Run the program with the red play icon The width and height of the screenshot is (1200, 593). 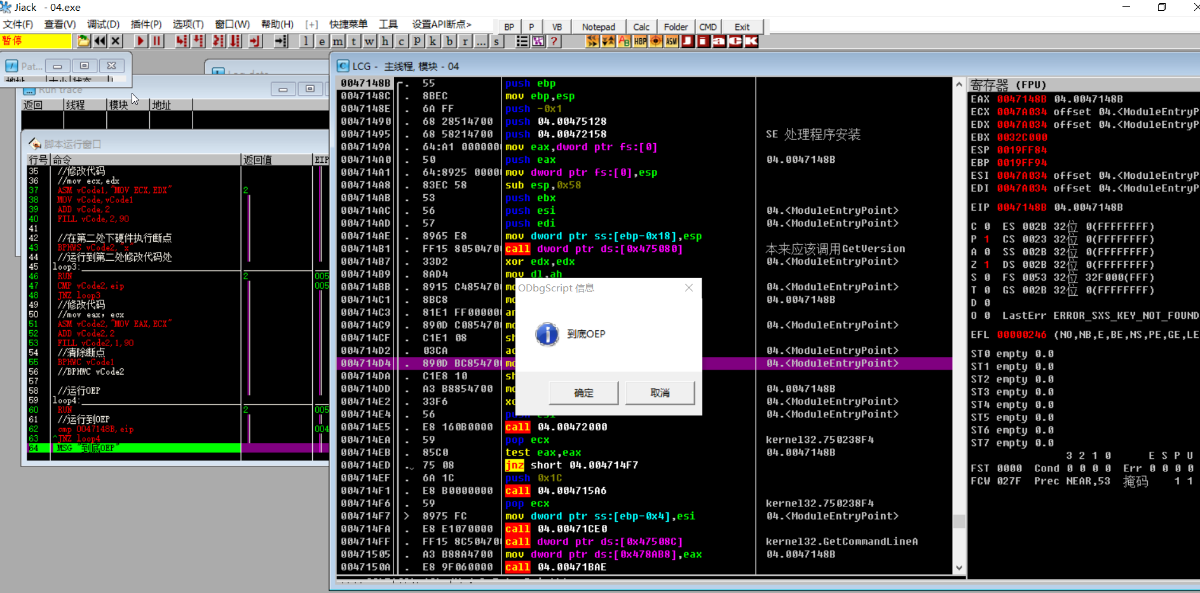tap(141, 41)
